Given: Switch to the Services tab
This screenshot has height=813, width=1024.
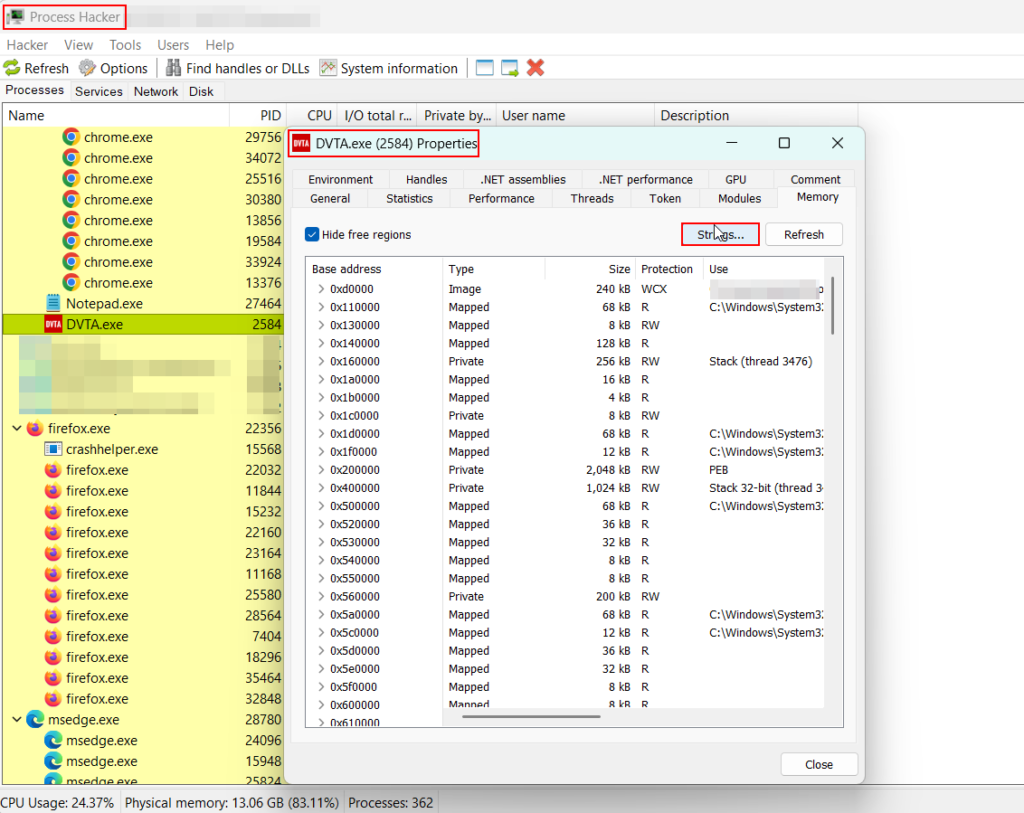Looking at the screenshot, I should (x=99, y=91).
